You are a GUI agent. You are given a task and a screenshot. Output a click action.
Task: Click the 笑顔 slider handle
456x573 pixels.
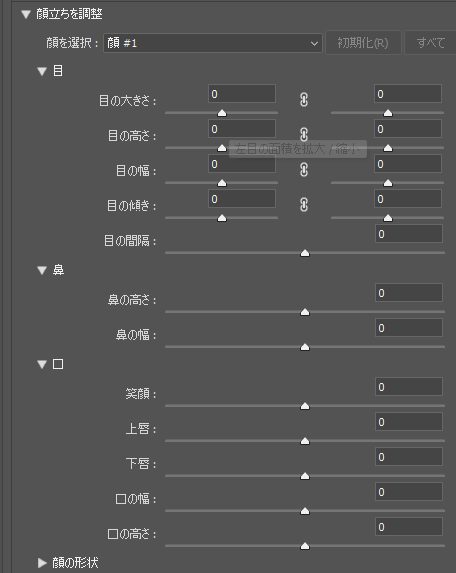click(x=305, y=406)
